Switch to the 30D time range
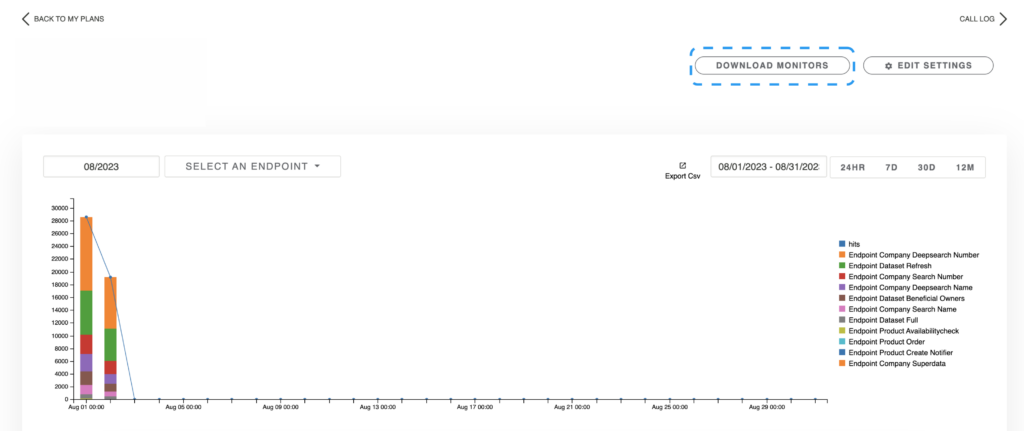The height and width of the screenshot is (431, 1024). (927, 167)
